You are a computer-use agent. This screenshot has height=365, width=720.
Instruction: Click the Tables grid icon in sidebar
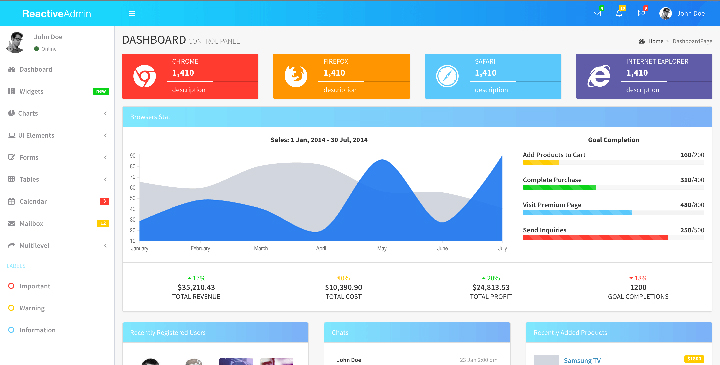pyautogui.click(x=11, y=180)
